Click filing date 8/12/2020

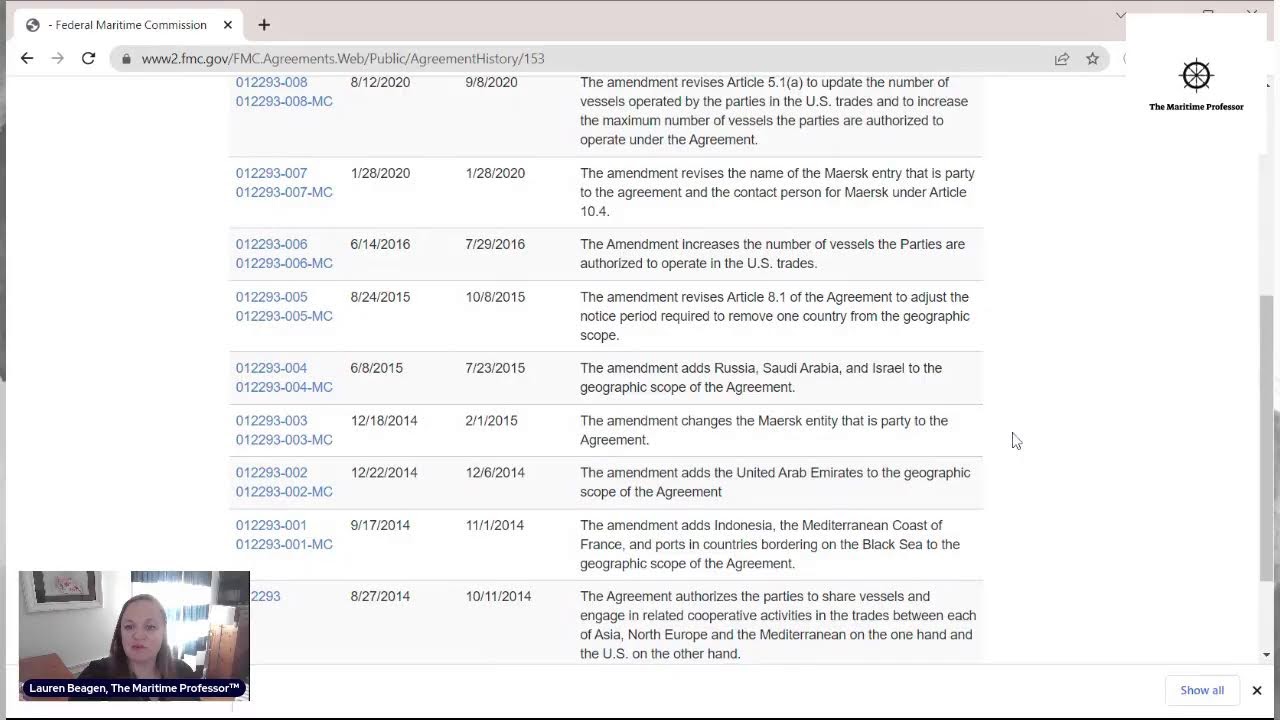[x=380, y=82]
